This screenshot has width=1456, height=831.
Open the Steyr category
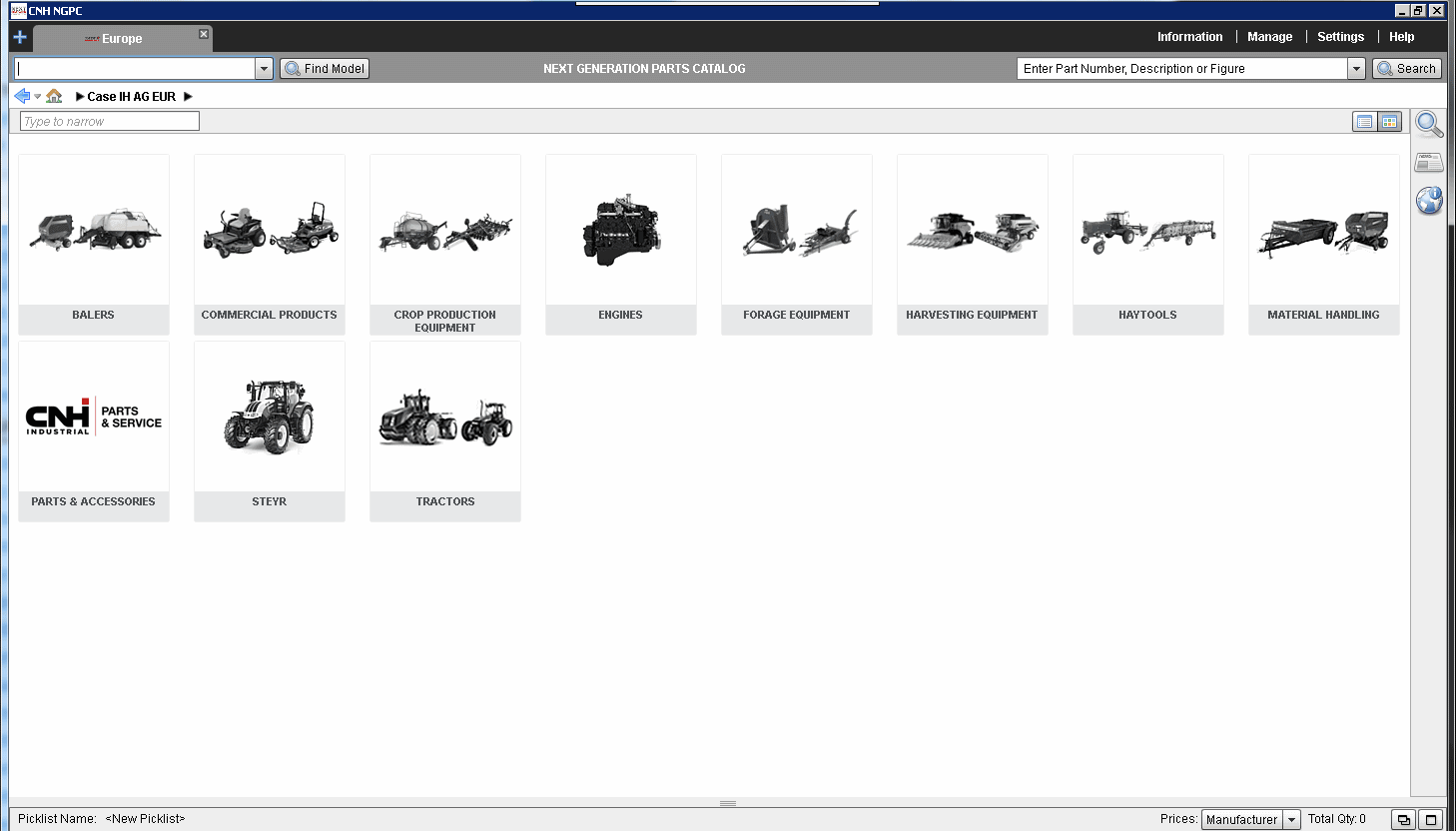point(270,431)
